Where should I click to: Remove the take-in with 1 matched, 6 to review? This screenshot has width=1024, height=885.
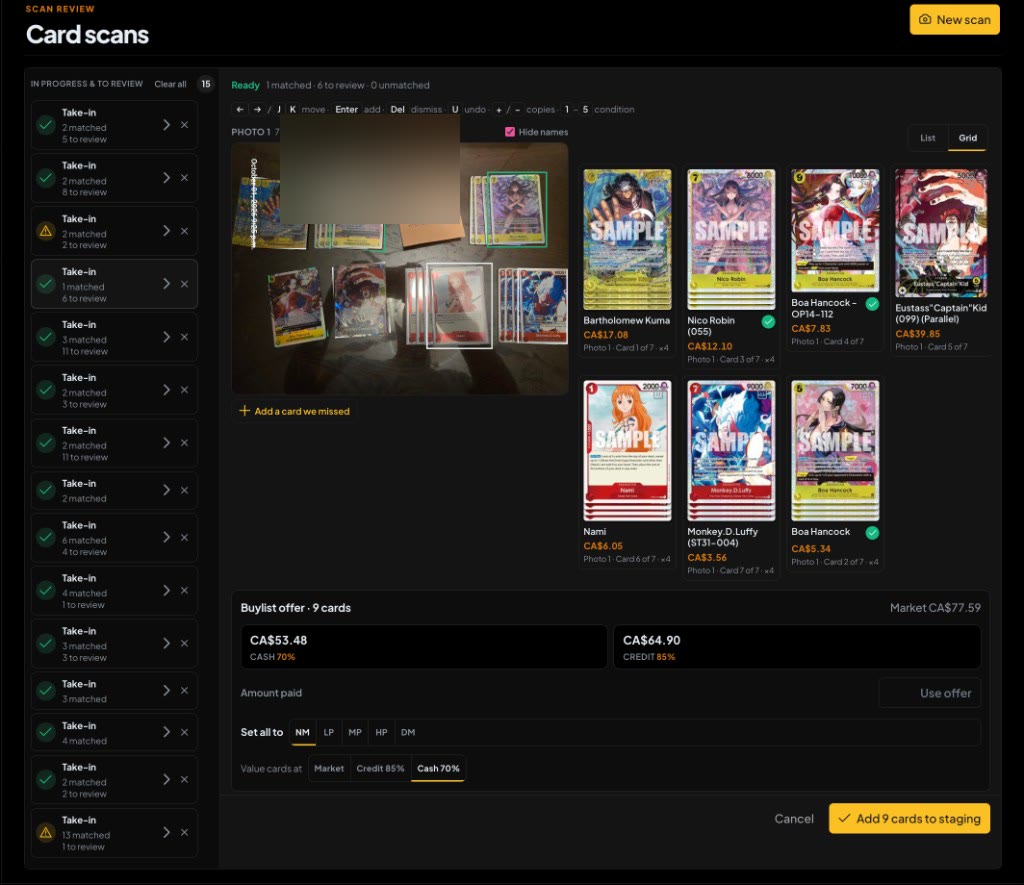pyautogui.click(x=185, y=284)
